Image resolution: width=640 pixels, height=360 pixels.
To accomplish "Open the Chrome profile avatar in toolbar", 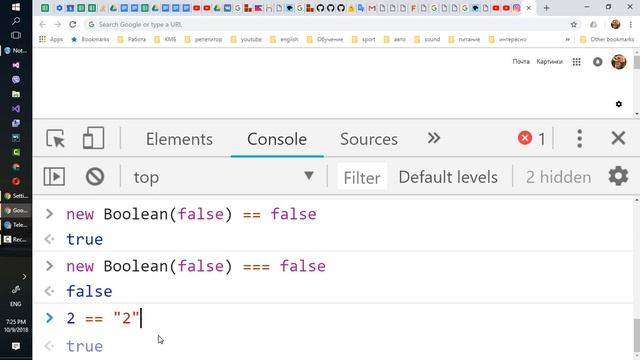I will [x=615, y=24].
